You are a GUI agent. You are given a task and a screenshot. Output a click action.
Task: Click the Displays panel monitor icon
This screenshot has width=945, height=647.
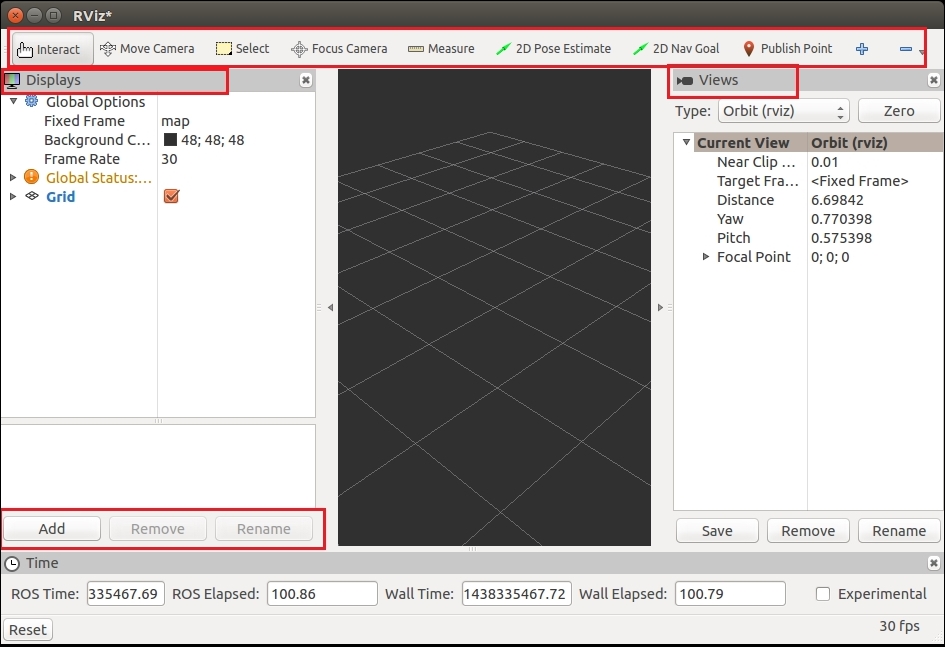pos(11,80)
